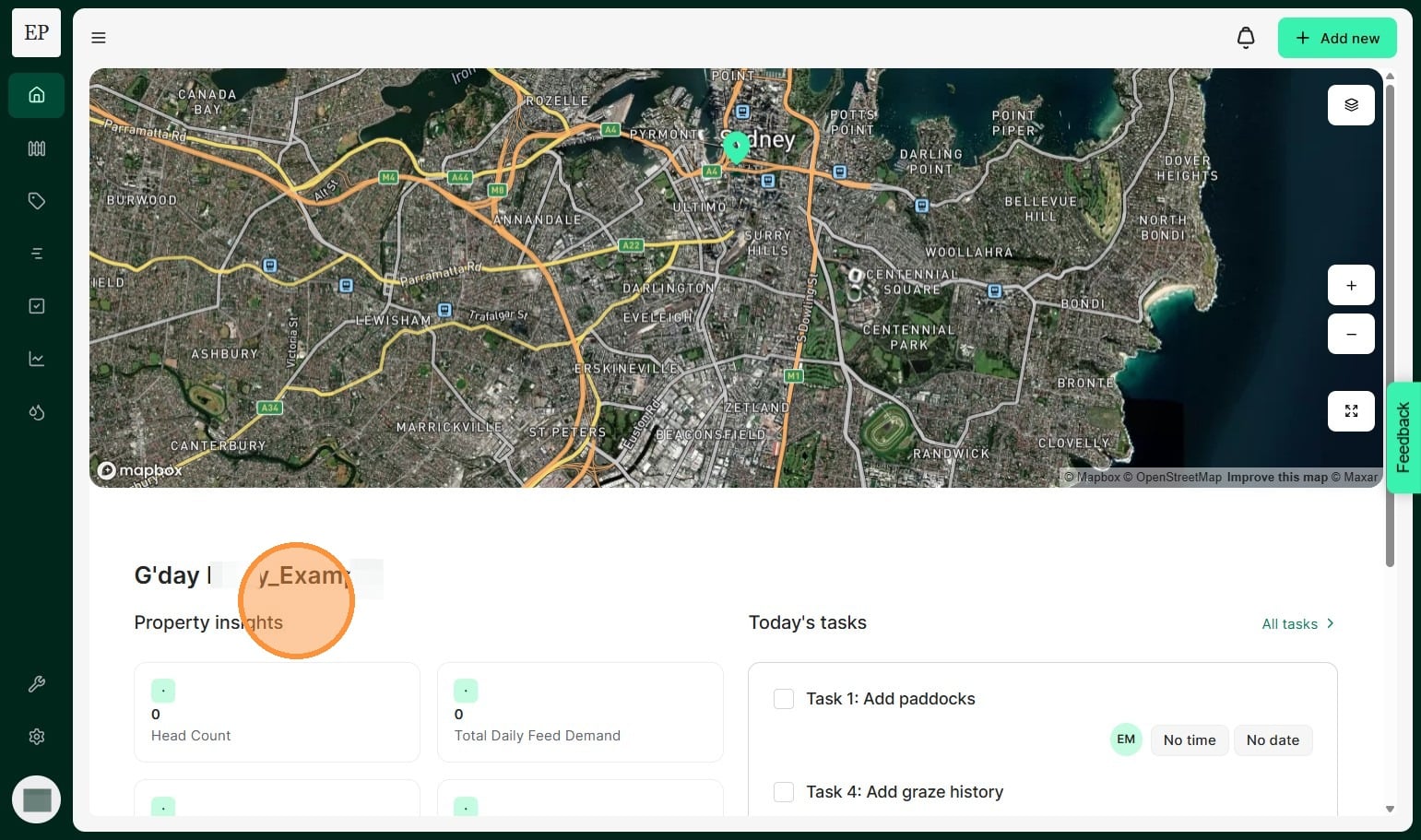Zoom in on the map
1421x840 pixels.
pyautogui.click(x=1351, y=286)
